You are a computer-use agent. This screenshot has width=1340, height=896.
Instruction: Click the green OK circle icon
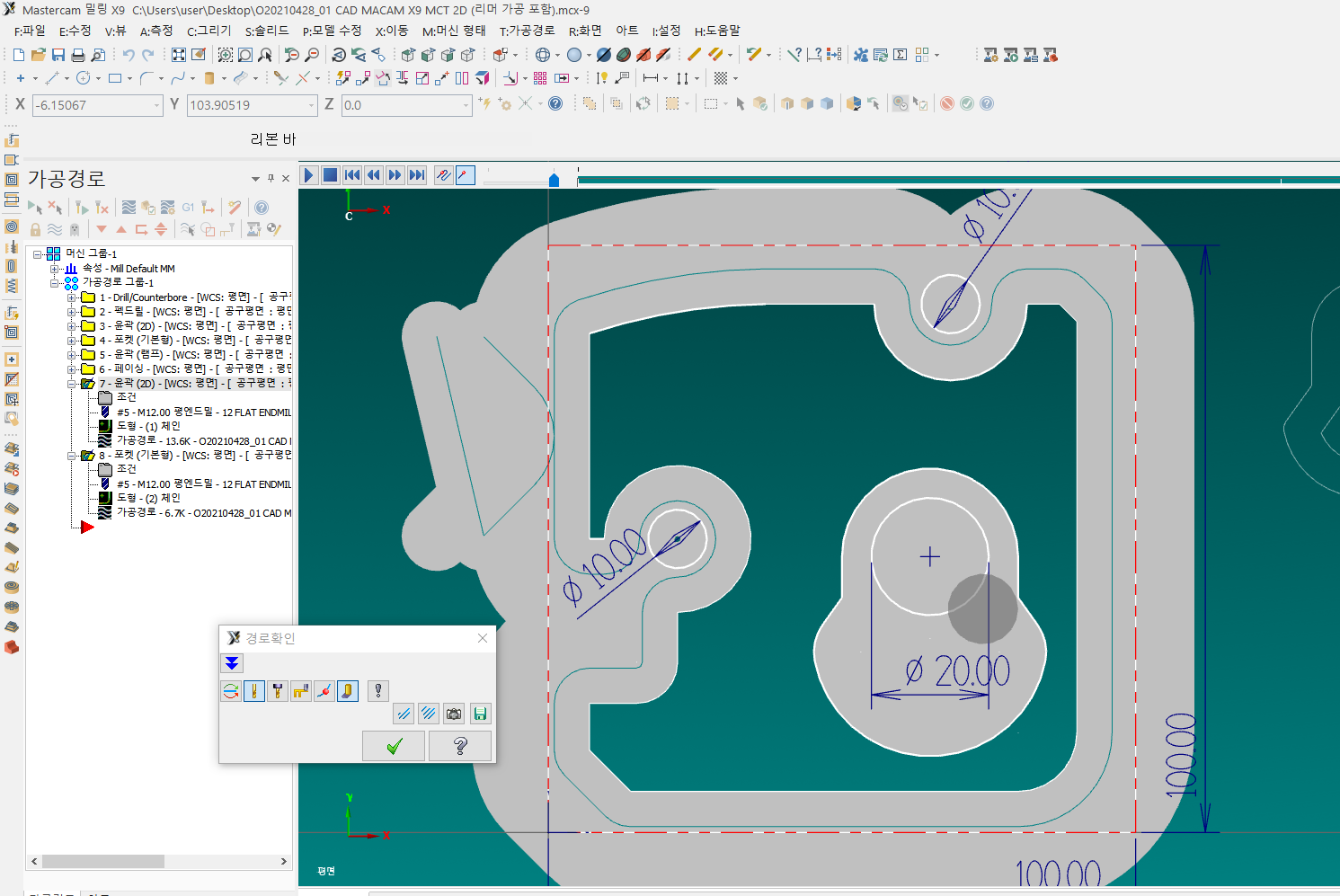pos(967,103)
